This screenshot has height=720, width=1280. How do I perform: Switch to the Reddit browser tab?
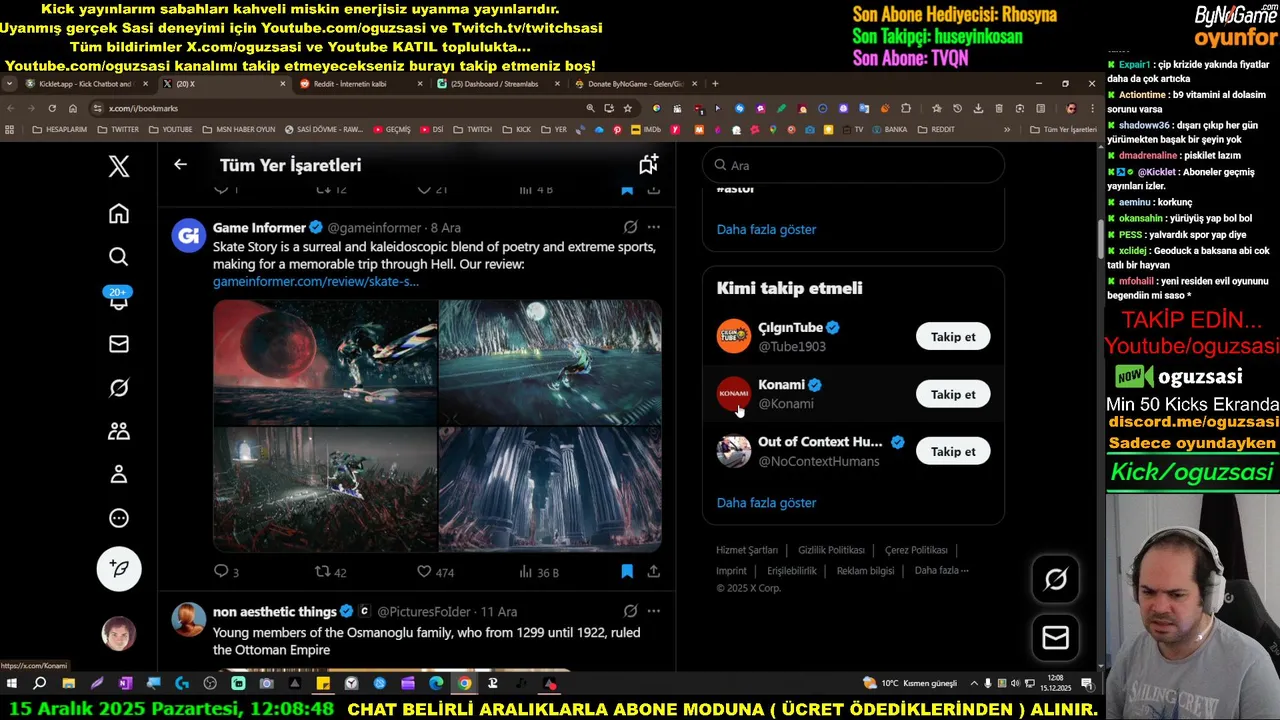click(x=358, y=84)
